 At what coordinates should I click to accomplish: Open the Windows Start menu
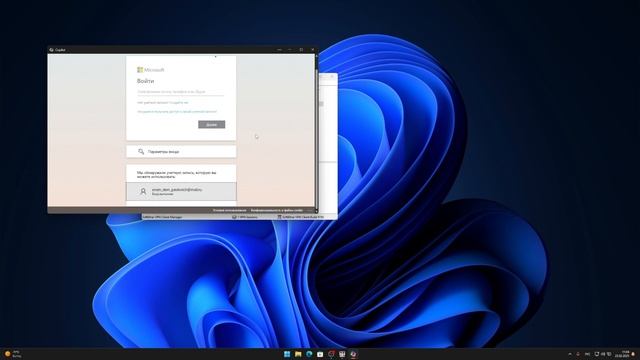point(287,354)
